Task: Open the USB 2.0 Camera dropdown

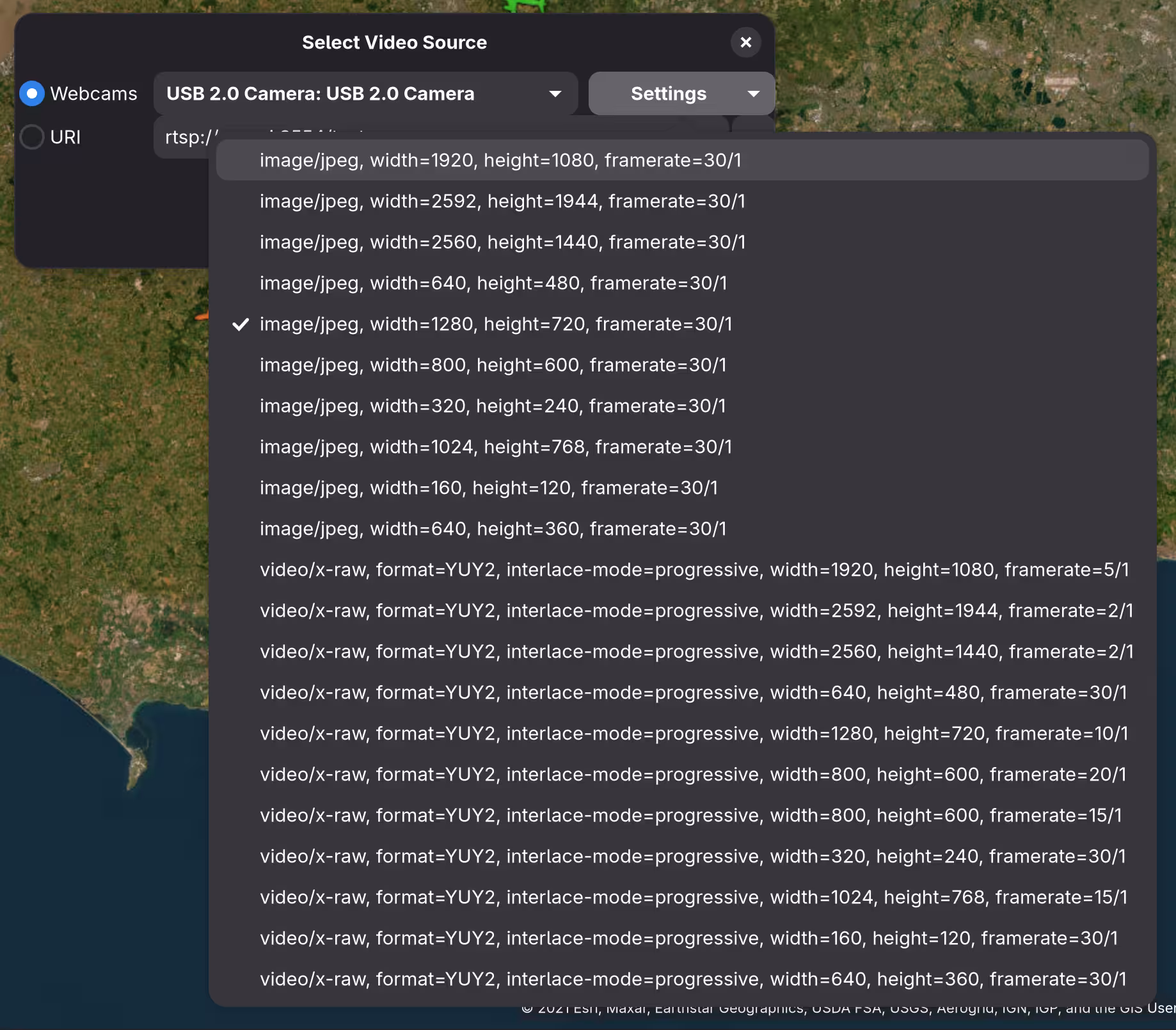Action: (x=365, y=93)
